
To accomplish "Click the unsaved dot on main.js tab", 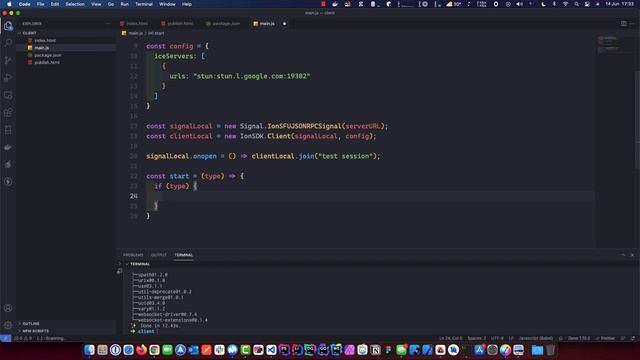I will click(x=284, y=24).
